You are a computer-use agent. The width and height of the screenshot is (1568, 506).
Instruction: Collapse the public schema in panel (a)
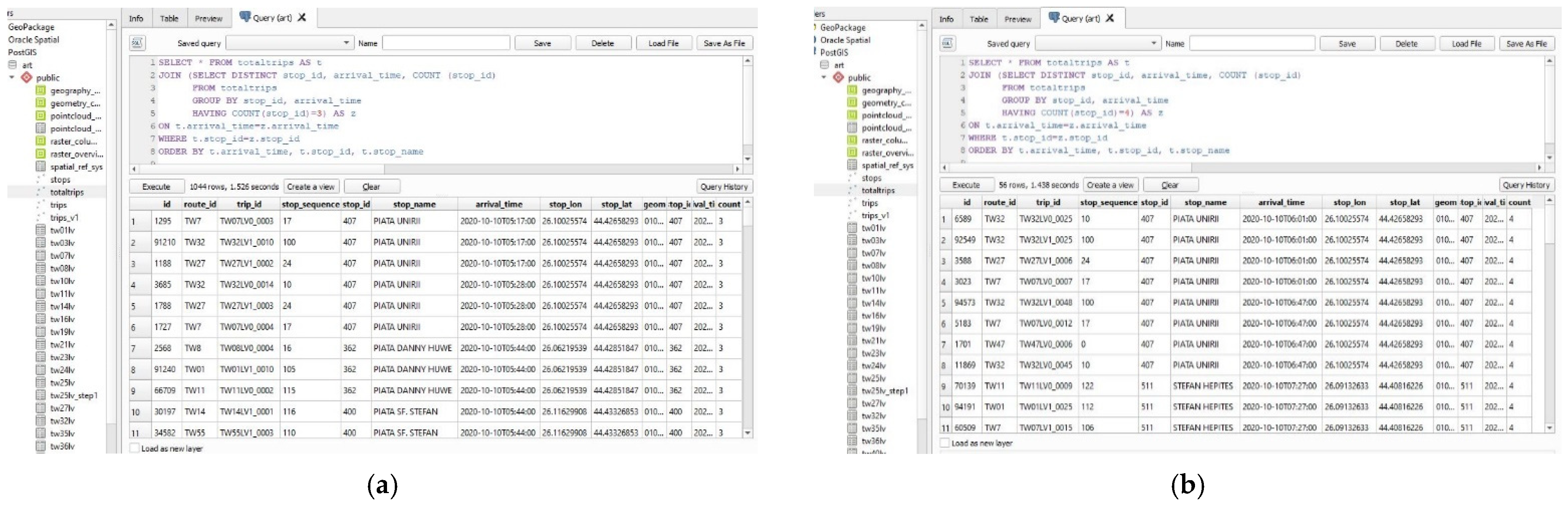(11, 77)
